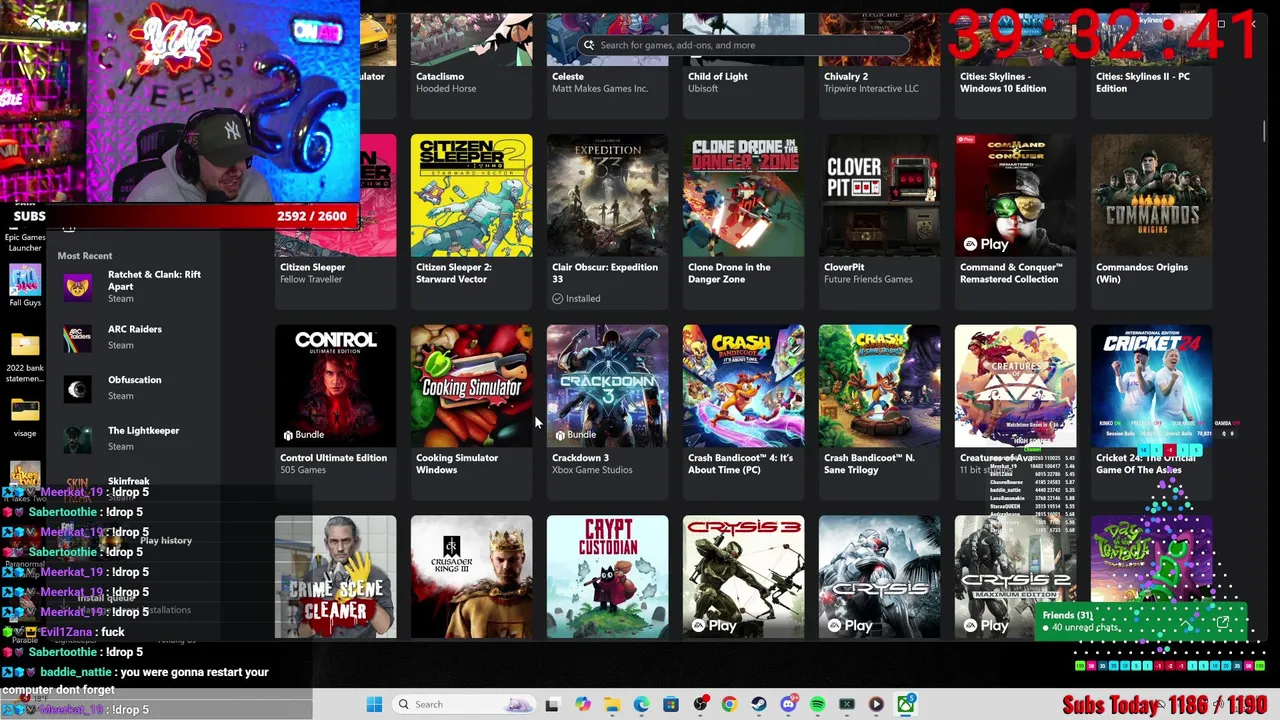The image size is (1280, 720).
Task: Open Cooking Simulator game cover
Action: (x=471, y=386)
